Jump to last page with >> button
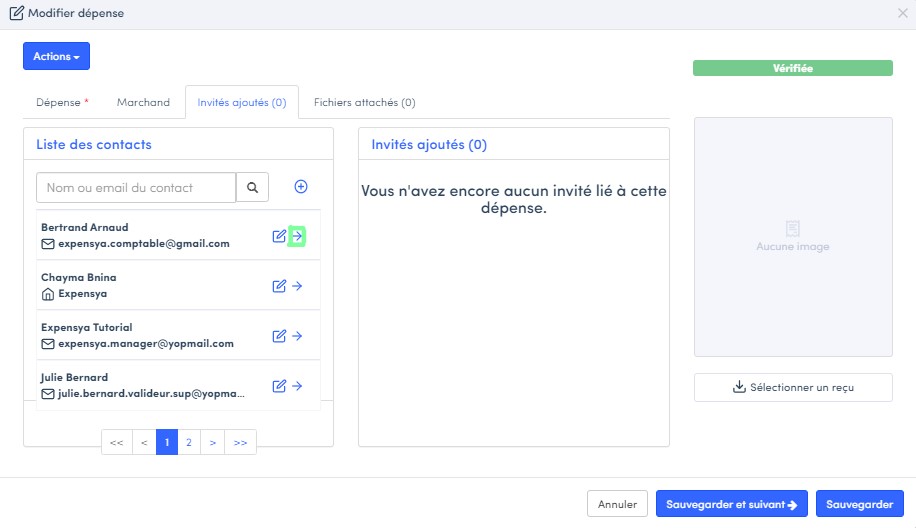Screen dimensions: 916x528 point(240,442)
